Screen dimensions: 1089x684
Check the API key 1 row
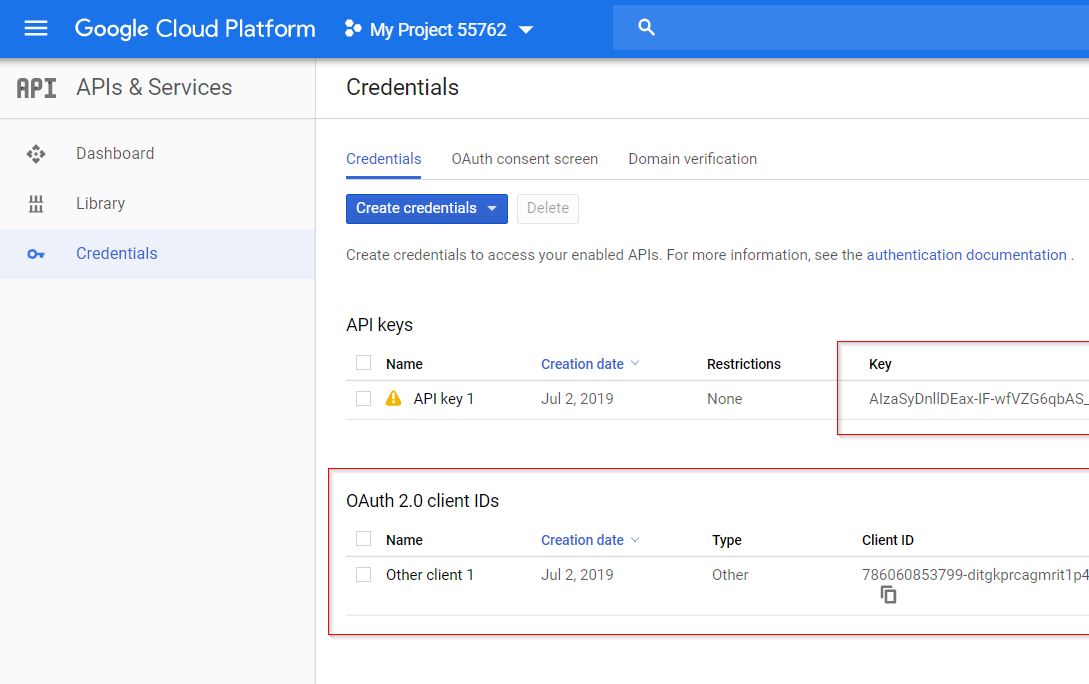[363, 399]
